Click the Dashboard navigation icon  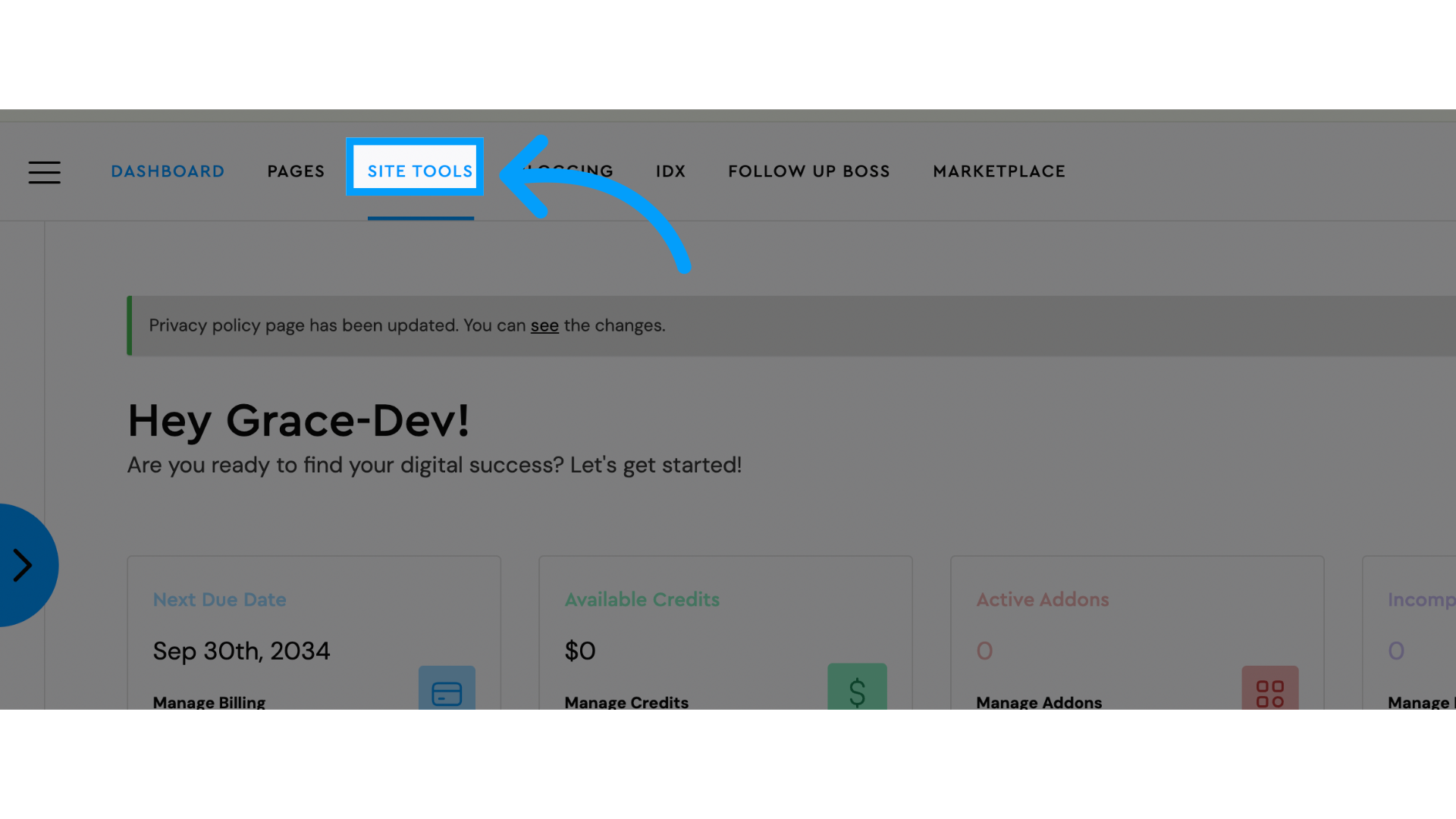pyautogui.click(x=44, y=171)
